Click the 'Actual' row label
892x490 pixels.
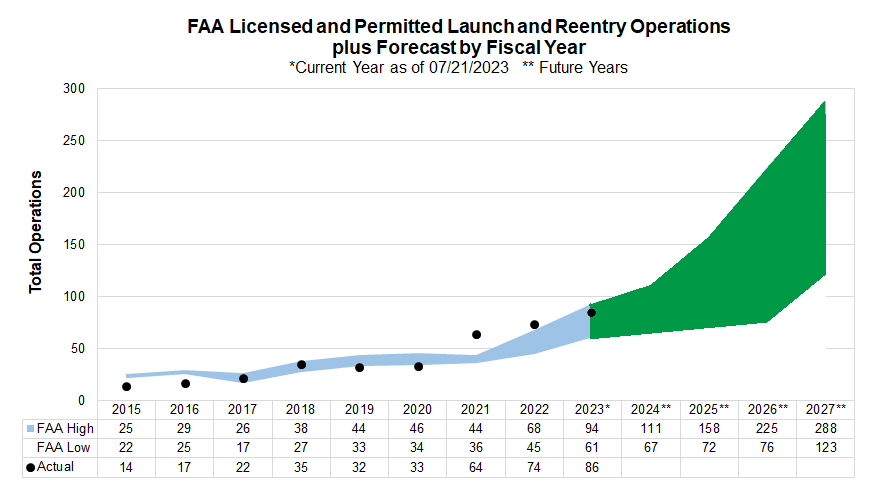pyautogui.click(x=56, y=467)
